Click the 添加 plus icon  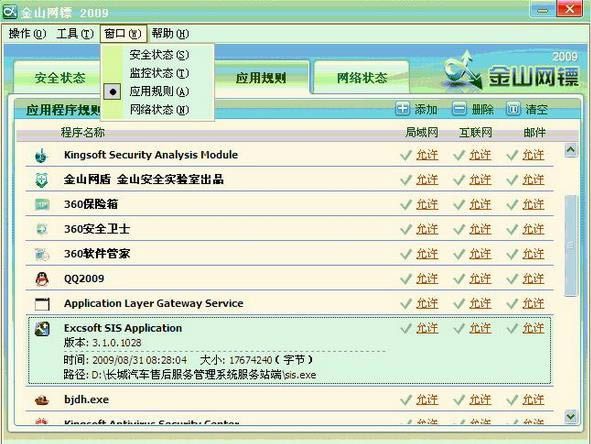[402, 109]
